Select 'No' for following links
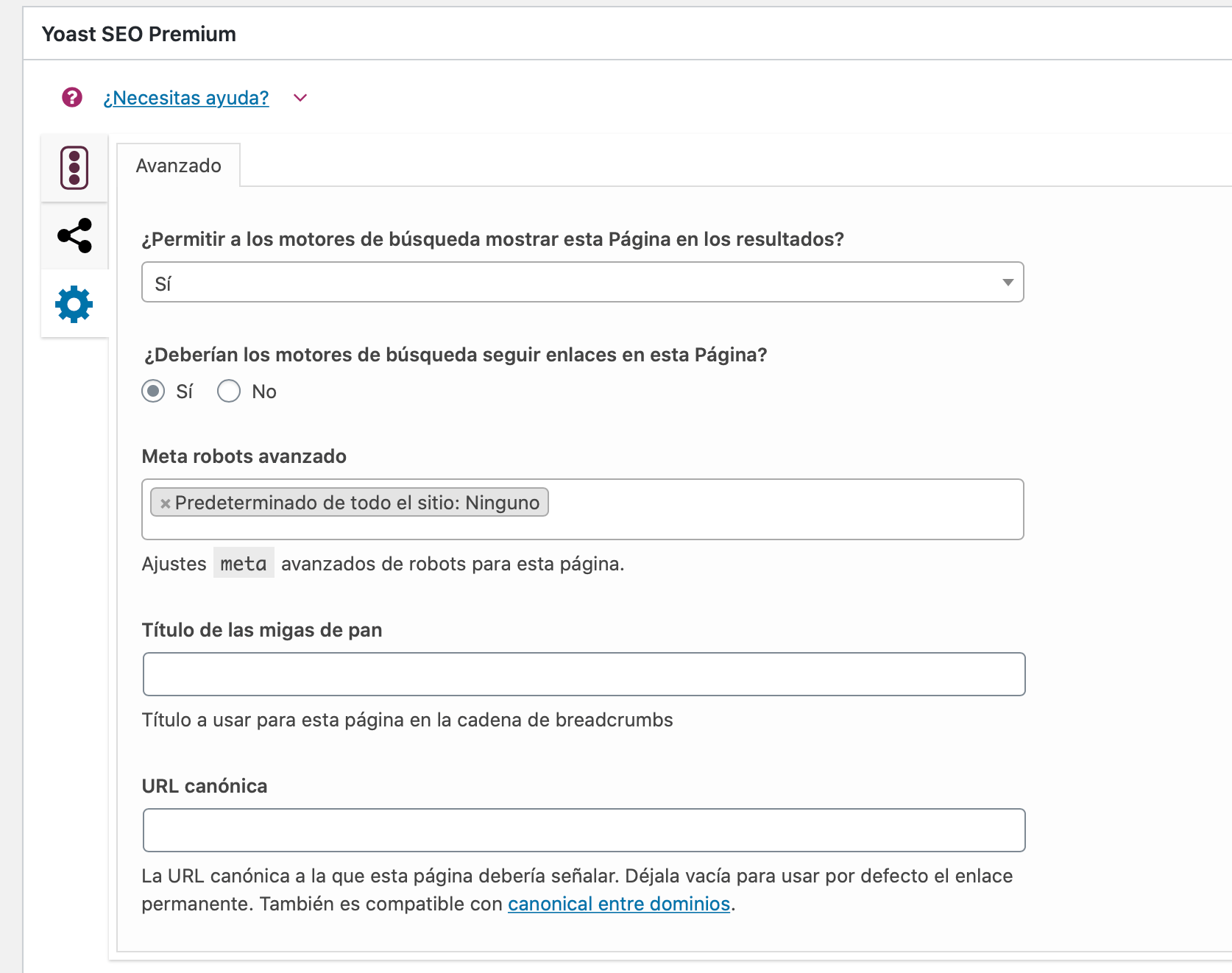 (229, 391)
